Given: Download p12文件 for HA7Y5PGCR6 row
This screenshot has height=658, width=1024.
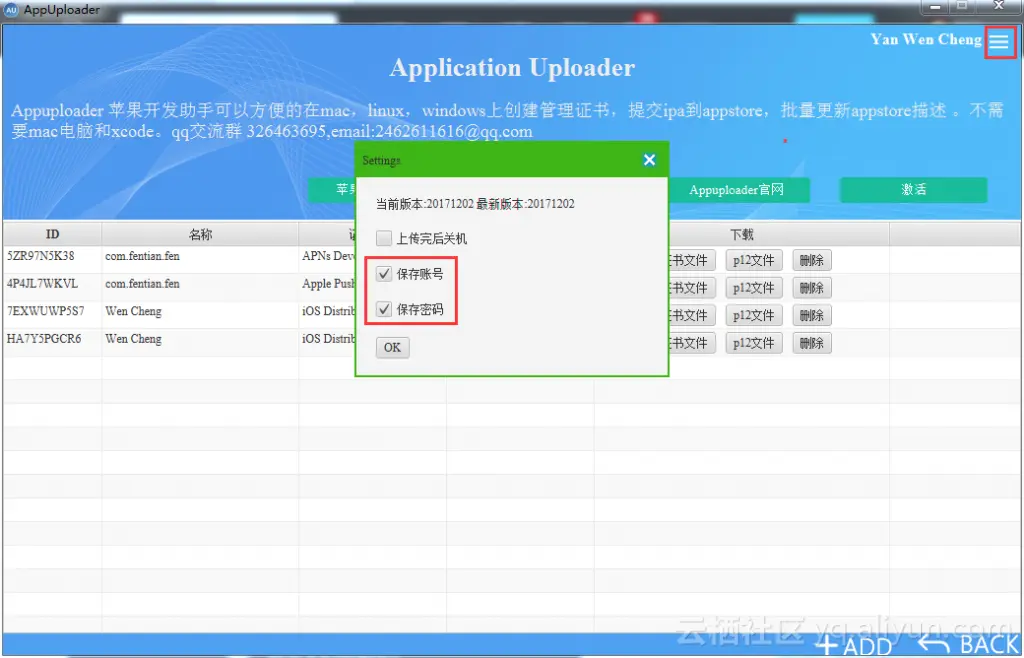Looking at the screenshot, I should click(754, 343).
